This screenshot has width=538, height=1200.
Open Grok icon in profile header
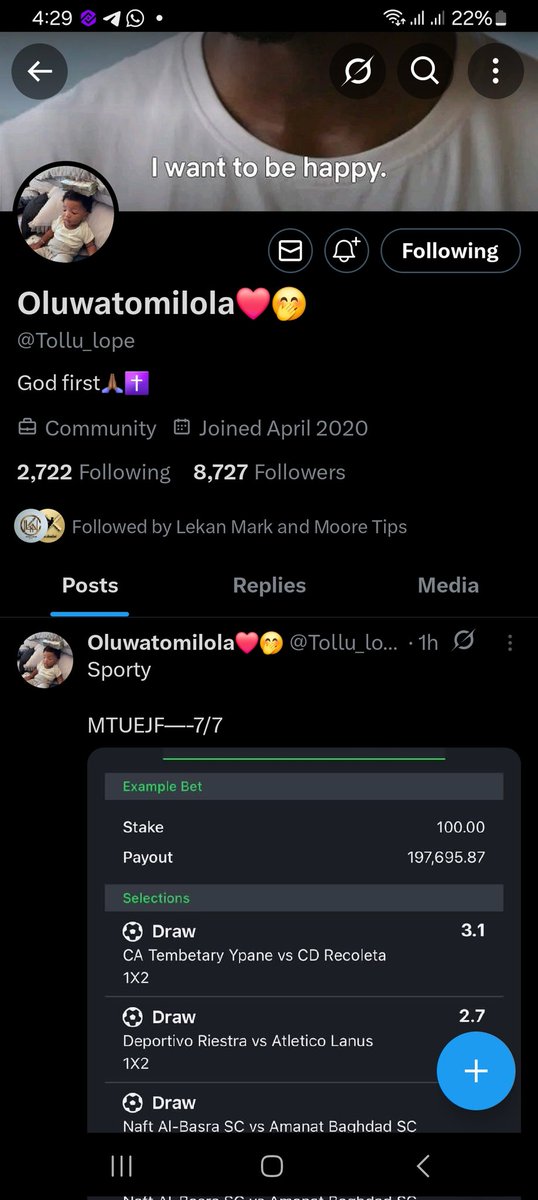click(357, 71)
